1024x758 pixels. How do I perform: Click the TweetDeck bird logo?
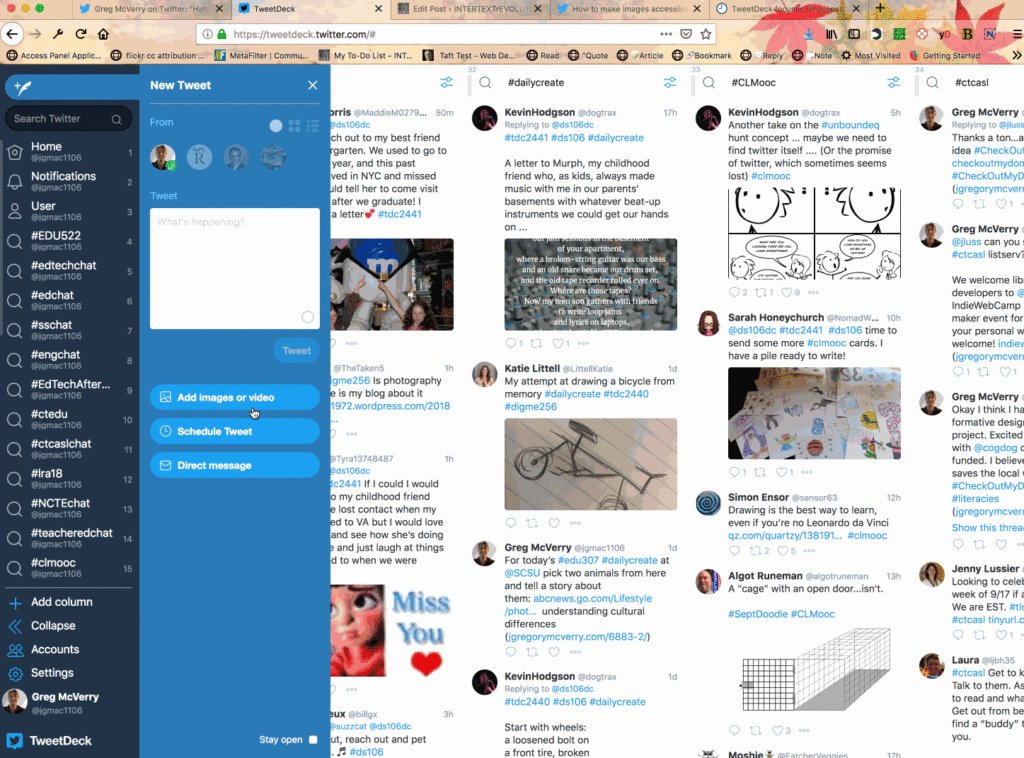[14, 740]
